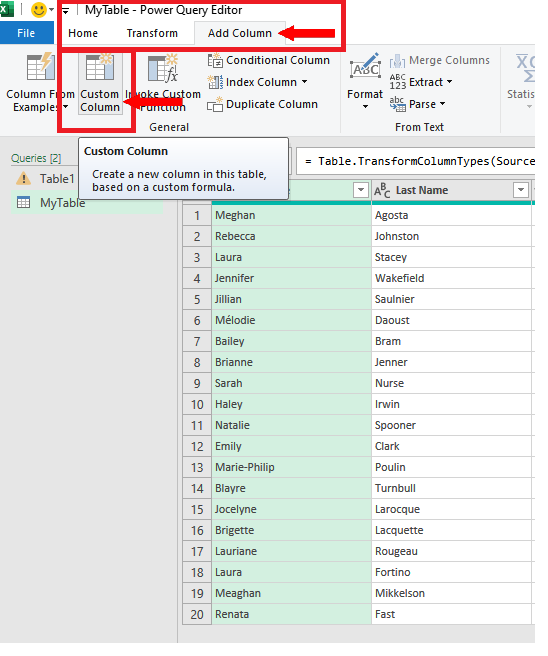Open the Quick Access Toolbar customize dropdown

(x=66, y=10)
